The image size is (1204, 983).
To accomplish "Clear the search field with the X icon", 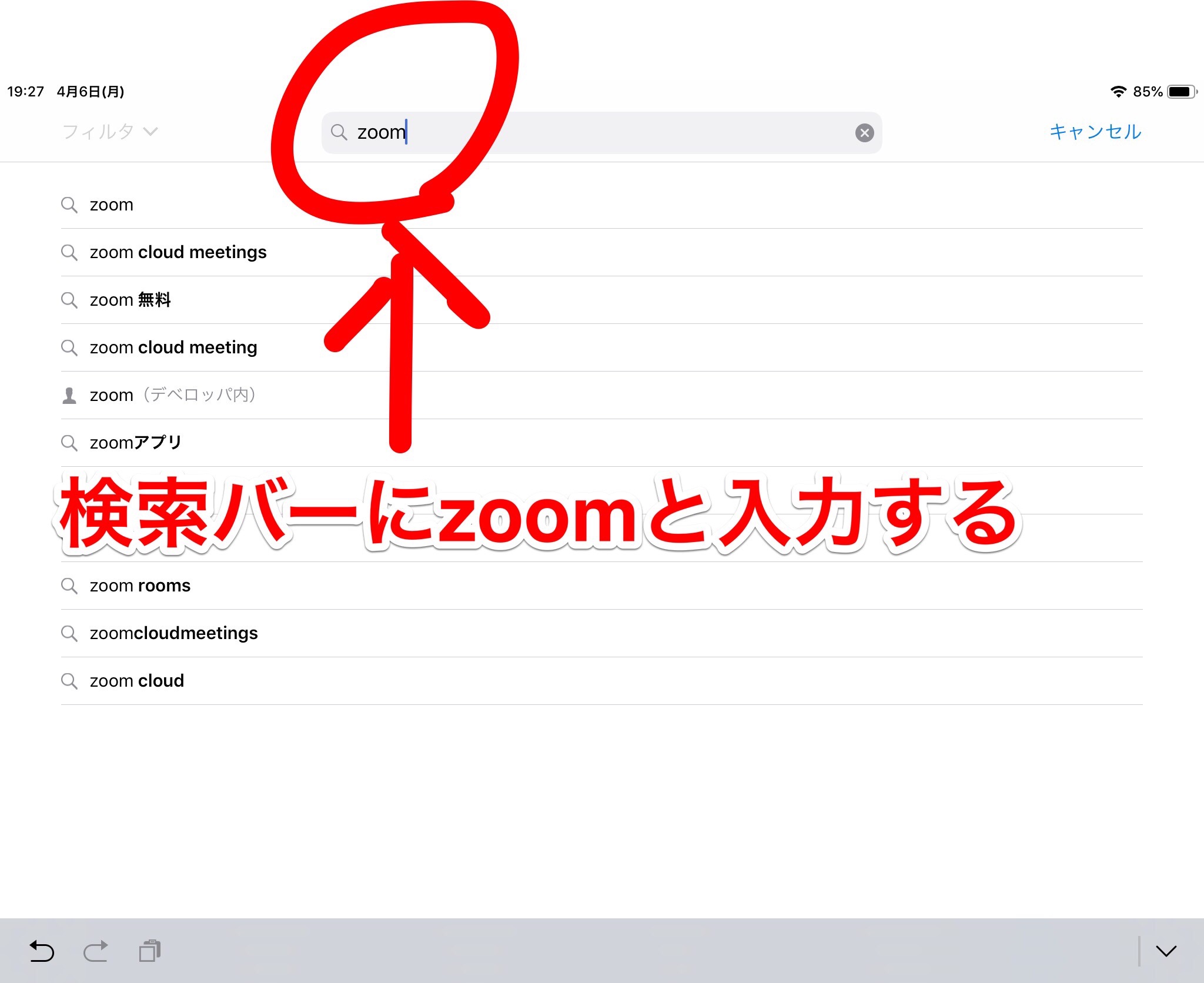I will (x=864, y=133).
